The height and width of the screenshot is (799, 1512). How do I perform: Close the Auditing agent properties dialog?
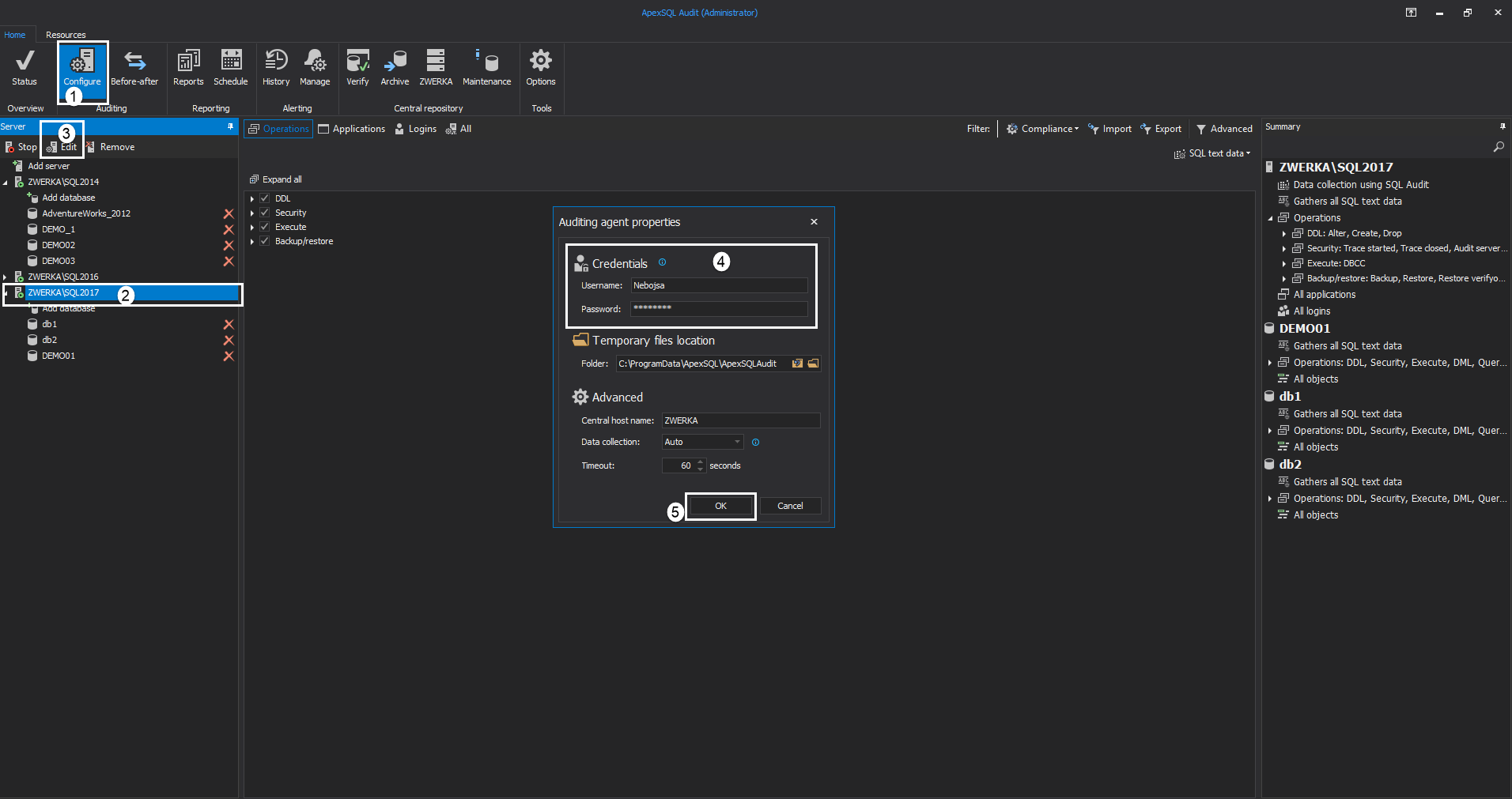click(814, 222)
